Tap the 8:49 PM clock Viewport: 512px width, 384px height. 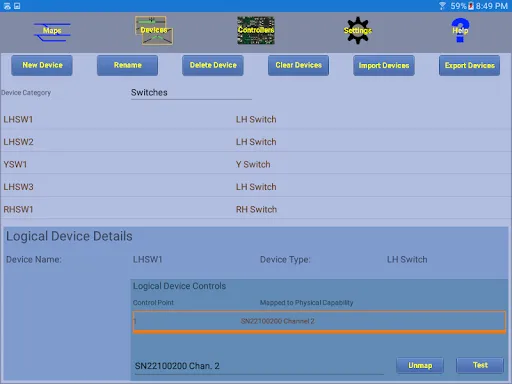(492, 6)
